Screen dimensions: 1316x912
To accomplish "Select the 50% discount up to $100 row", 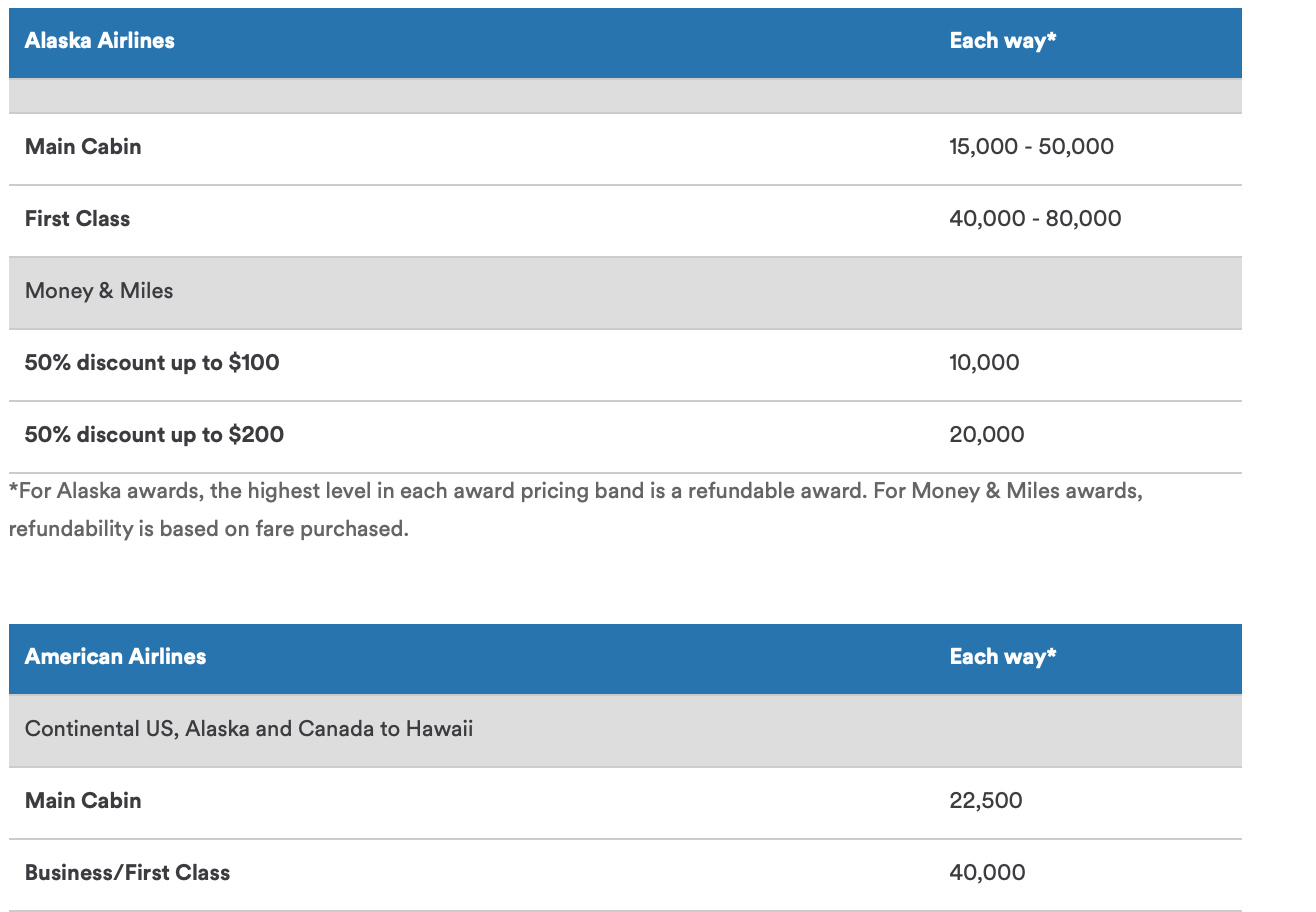I will (152, 363).
